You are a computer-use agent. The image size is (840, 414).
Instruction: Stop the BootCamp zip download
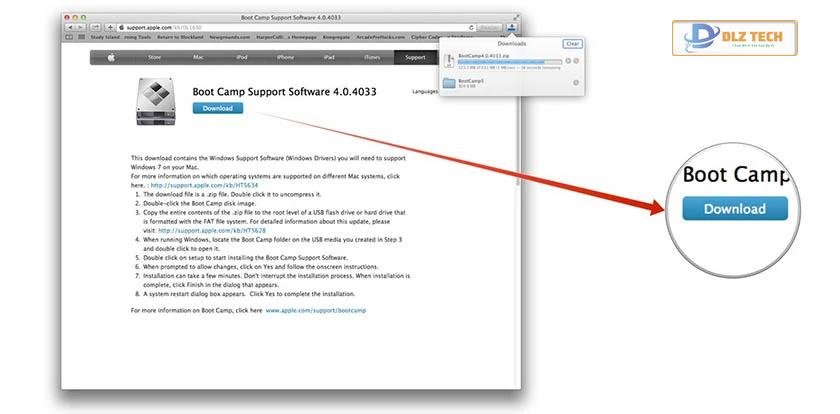coord(568,61)
